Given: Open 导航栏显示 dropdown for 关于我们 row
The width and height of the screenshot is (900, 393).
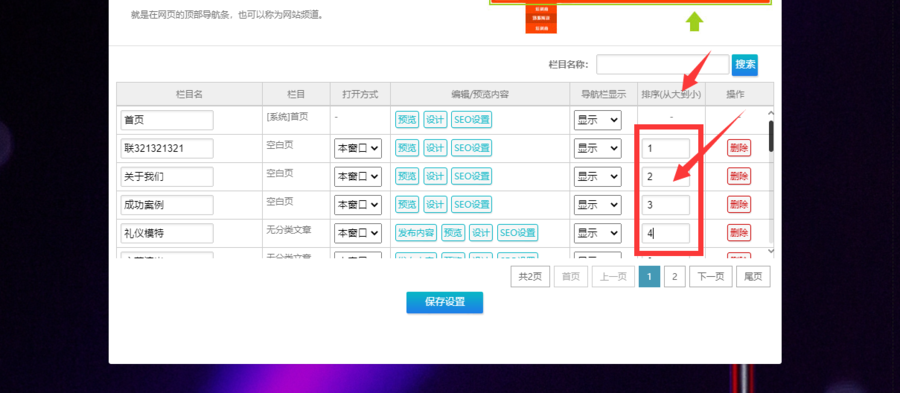Looking at the screenshot, I should 598,177.
